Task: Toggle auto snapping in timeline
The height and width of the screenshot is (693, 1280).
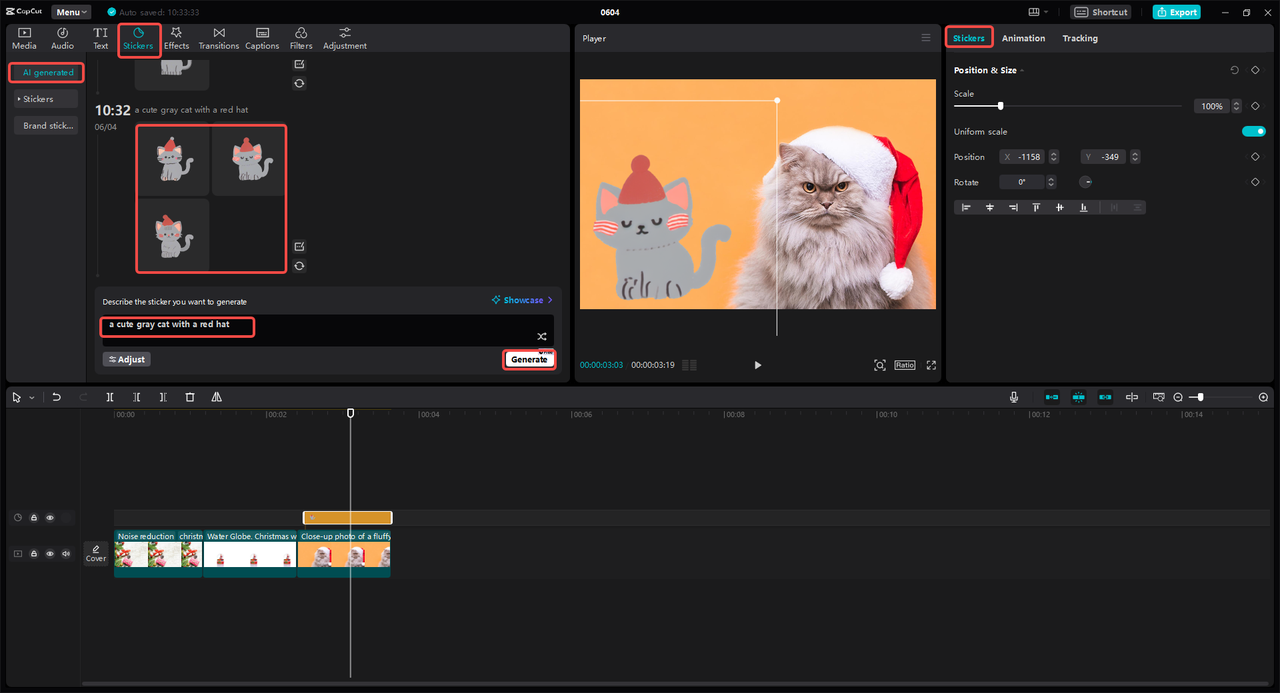Action: click(1078, 397)
